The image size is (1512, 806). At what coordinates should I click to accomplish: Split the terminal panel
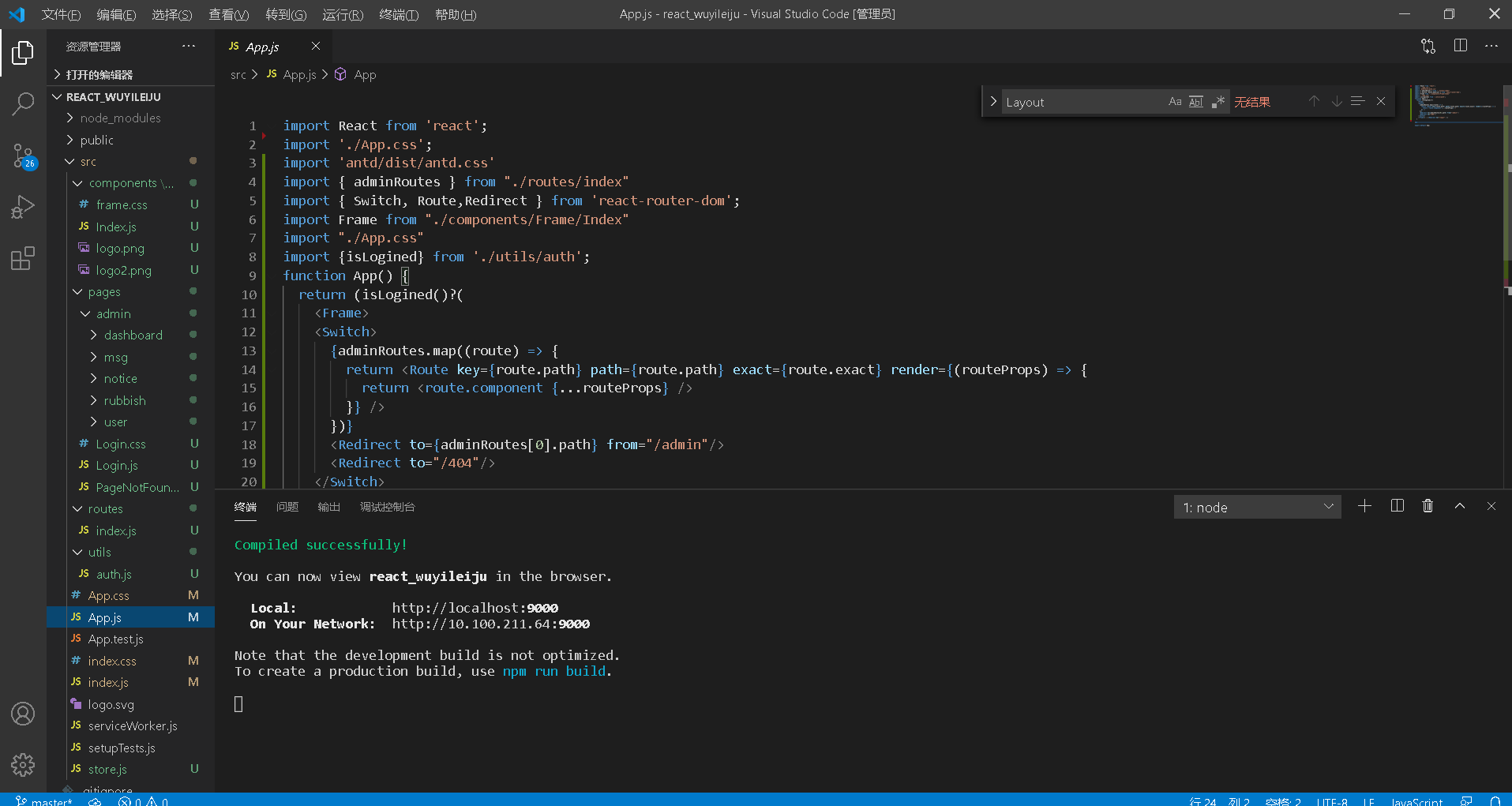(1397, 506)
